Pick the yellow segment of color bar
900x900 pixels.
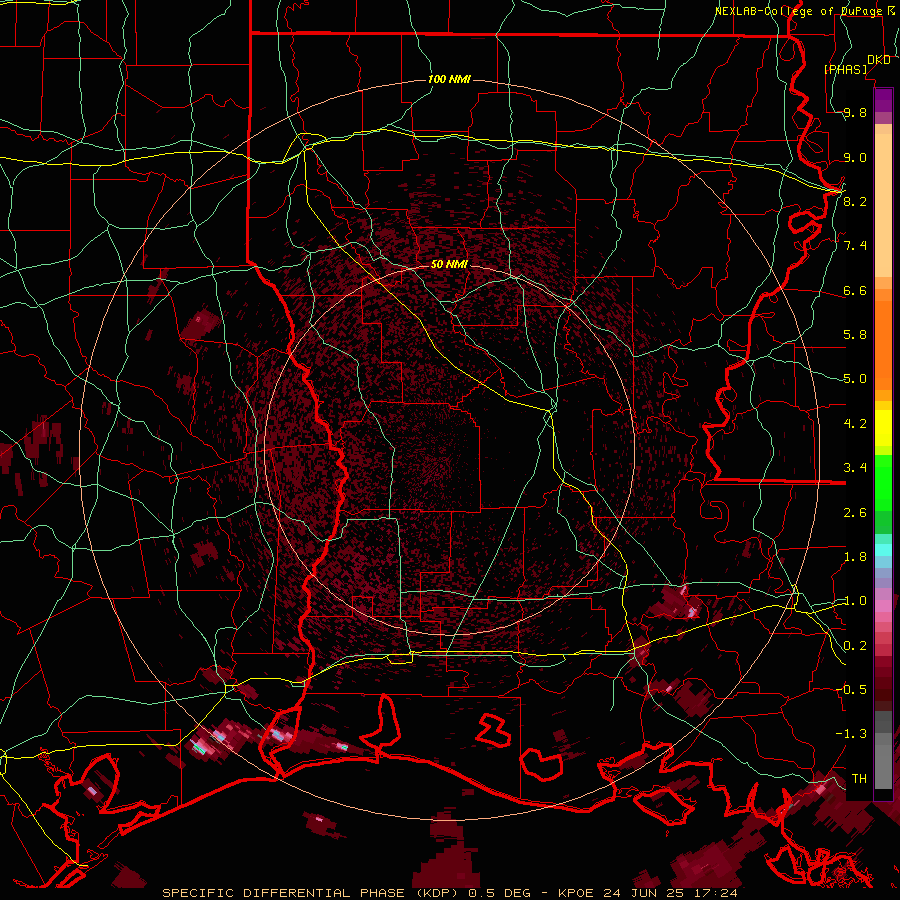(883, 428)
